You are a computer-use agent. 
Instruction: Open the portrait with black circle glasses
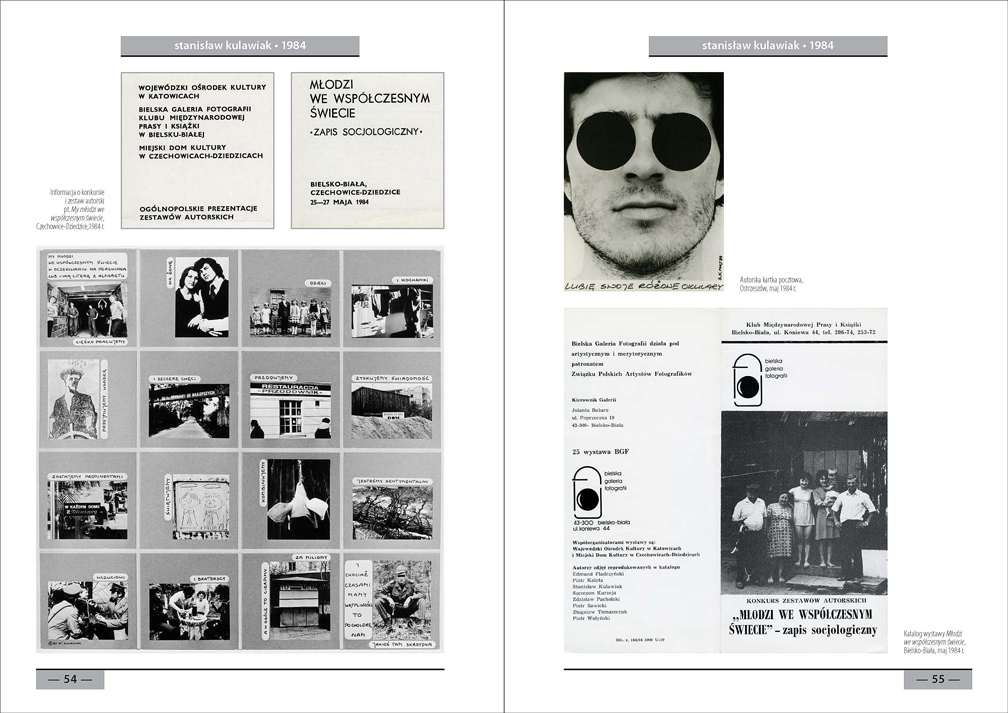pyautogui.click(x=644, y=176)
